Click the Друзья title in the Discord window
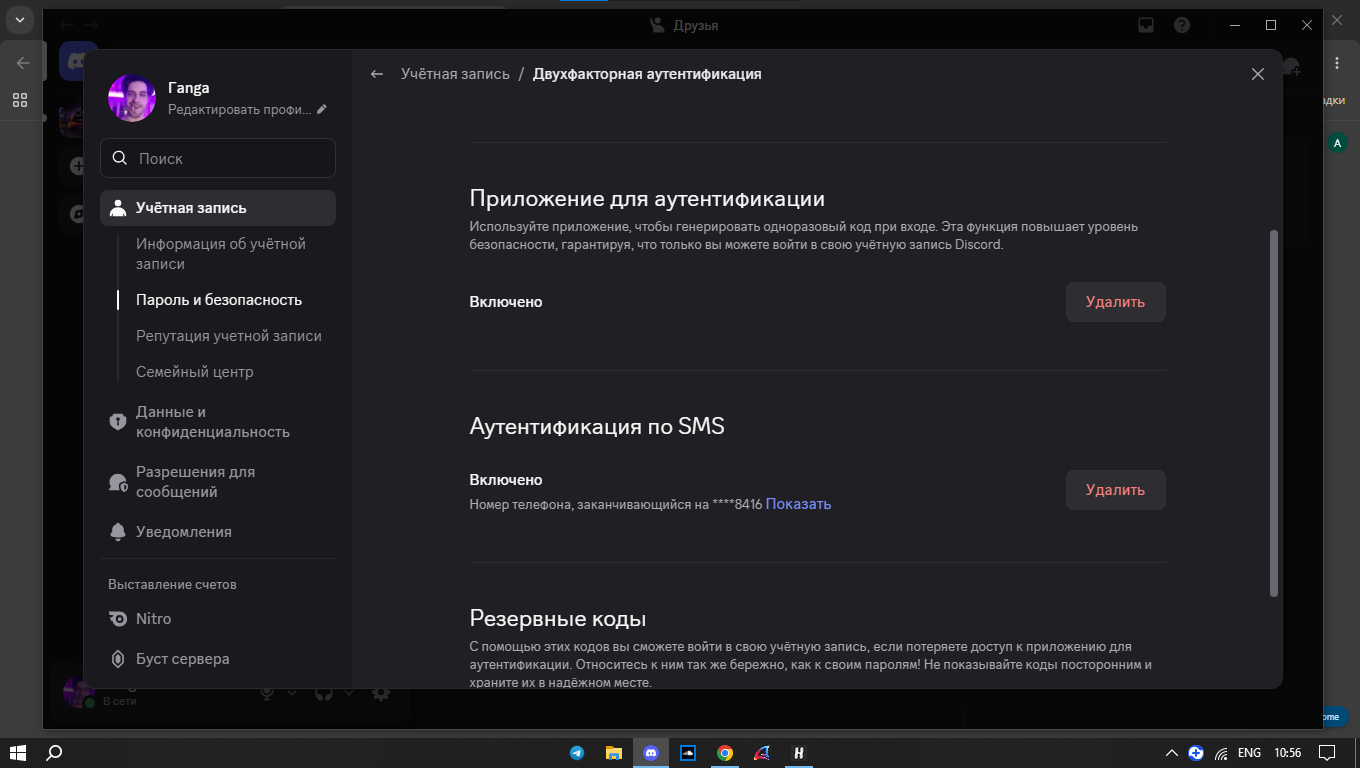This screenshot has height=768, width=1360. tap(694, 25)
